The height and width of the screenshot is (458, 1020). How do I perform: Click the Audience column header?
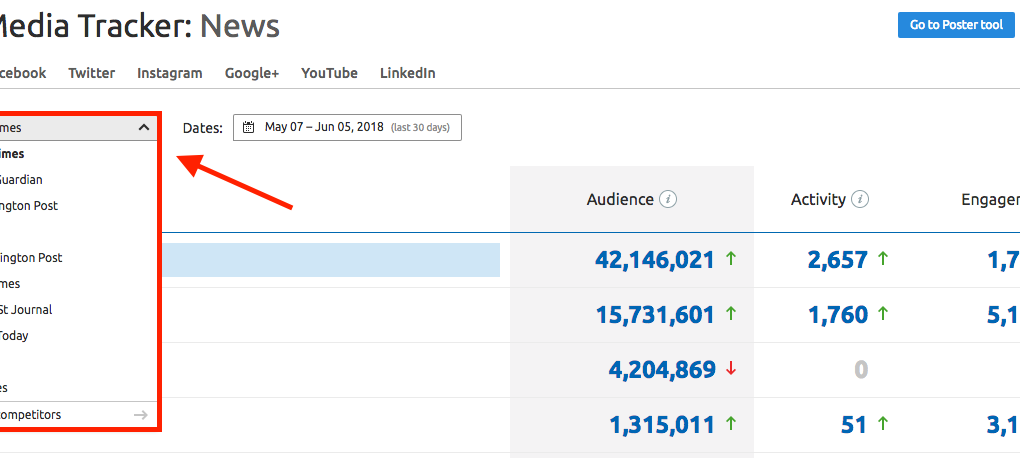click(620, 200)
